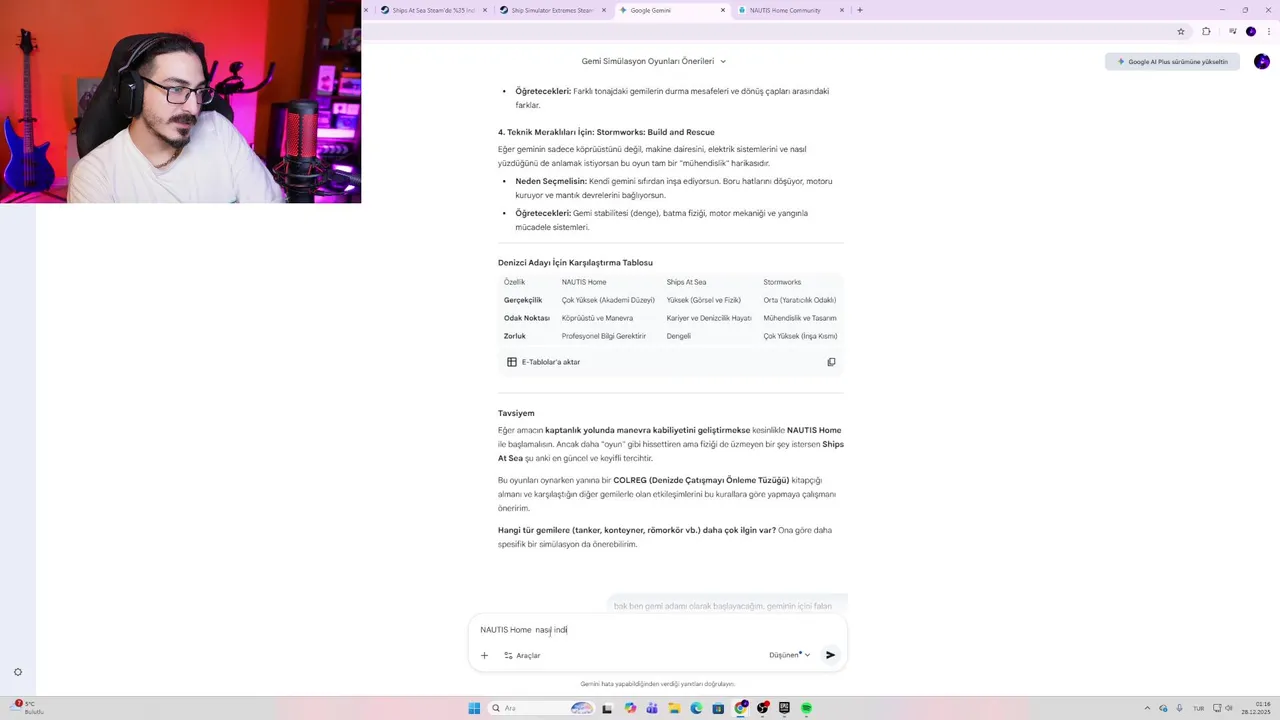Click the Özellik column header
The height and width of the screenshot is (720, 1280).
514,282
